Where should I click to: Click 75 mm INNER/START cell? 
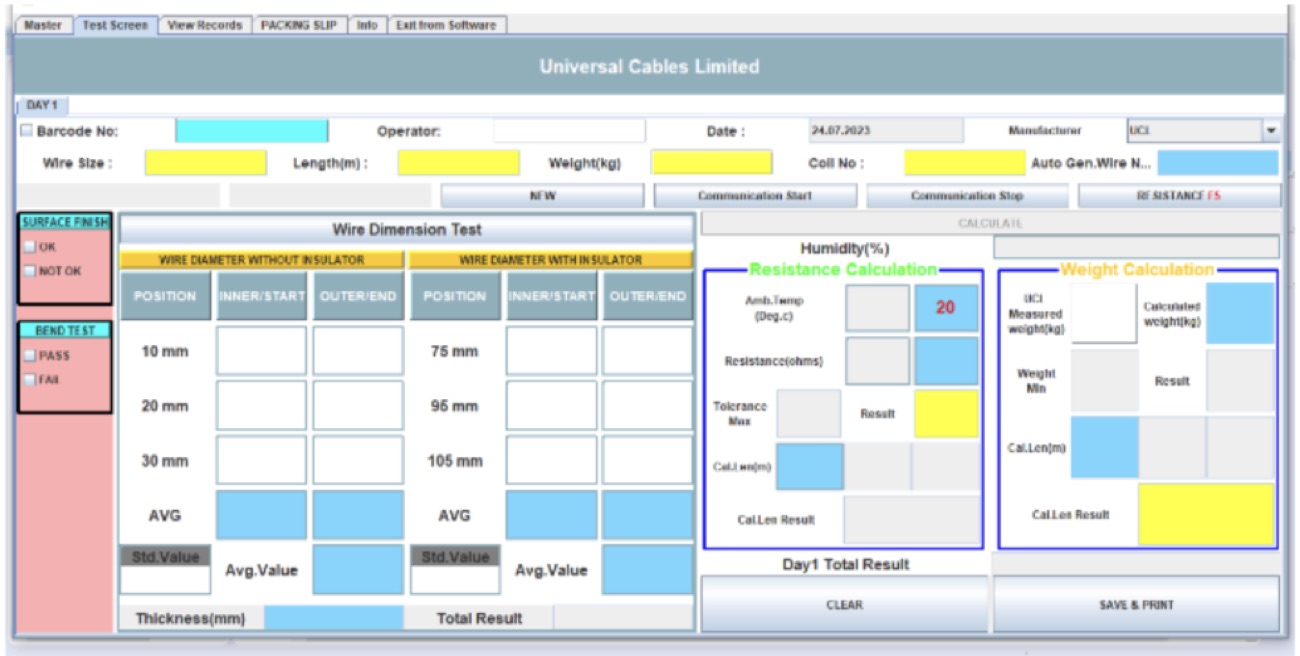[x=551, y=352]
